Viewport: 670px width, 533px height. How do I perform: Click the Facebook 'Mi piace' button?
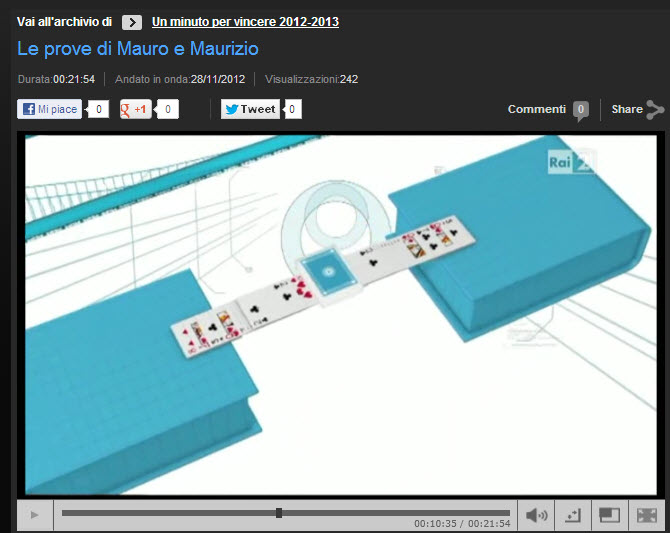coord(50,110)
